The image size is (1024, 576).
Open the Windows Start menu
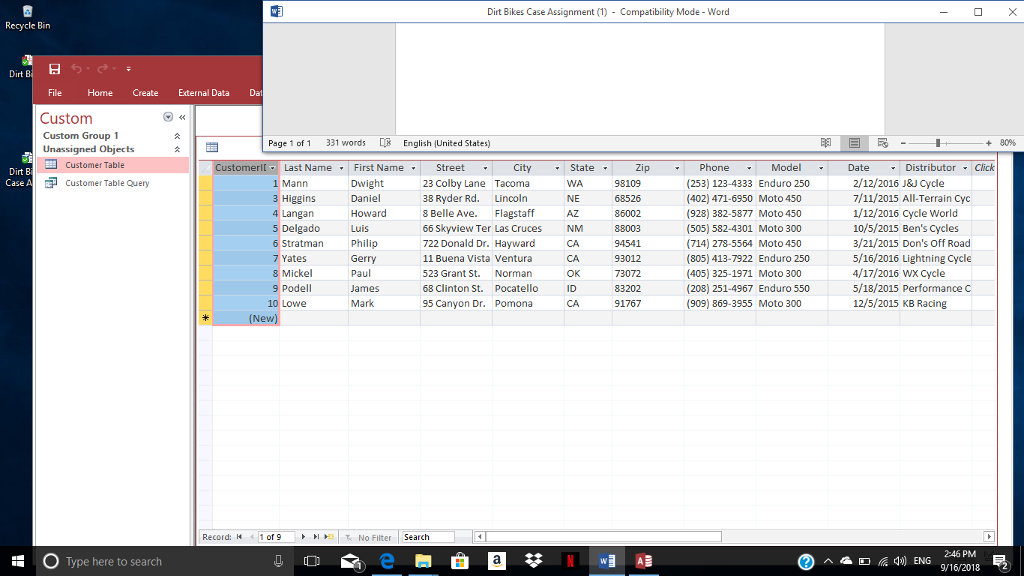[18, 561]
